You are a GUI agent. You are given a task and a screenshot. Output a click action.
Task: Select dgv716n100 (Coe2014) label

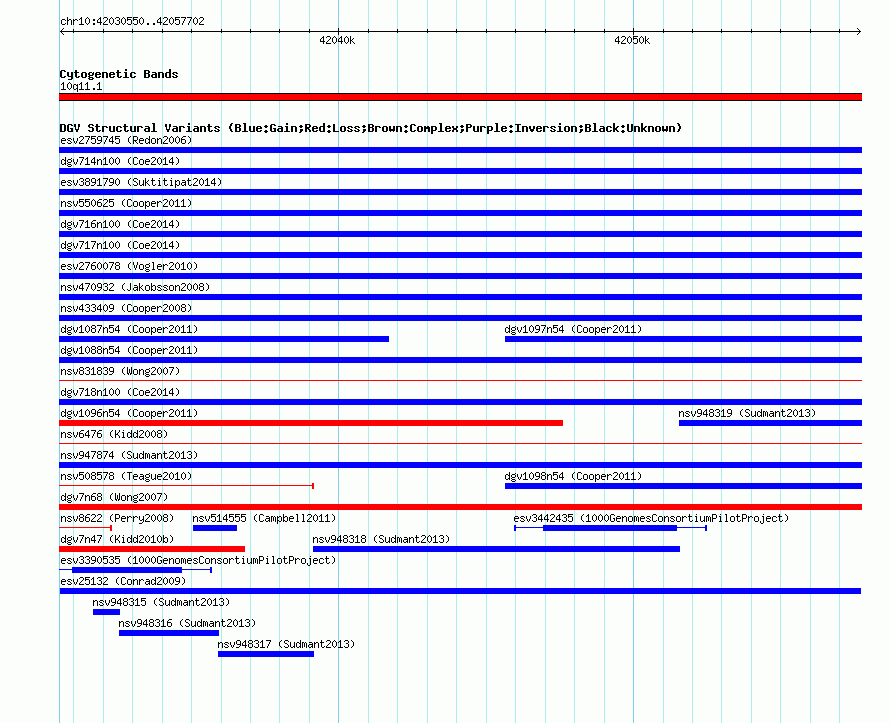pyautogui.click(x=120, y=224)
